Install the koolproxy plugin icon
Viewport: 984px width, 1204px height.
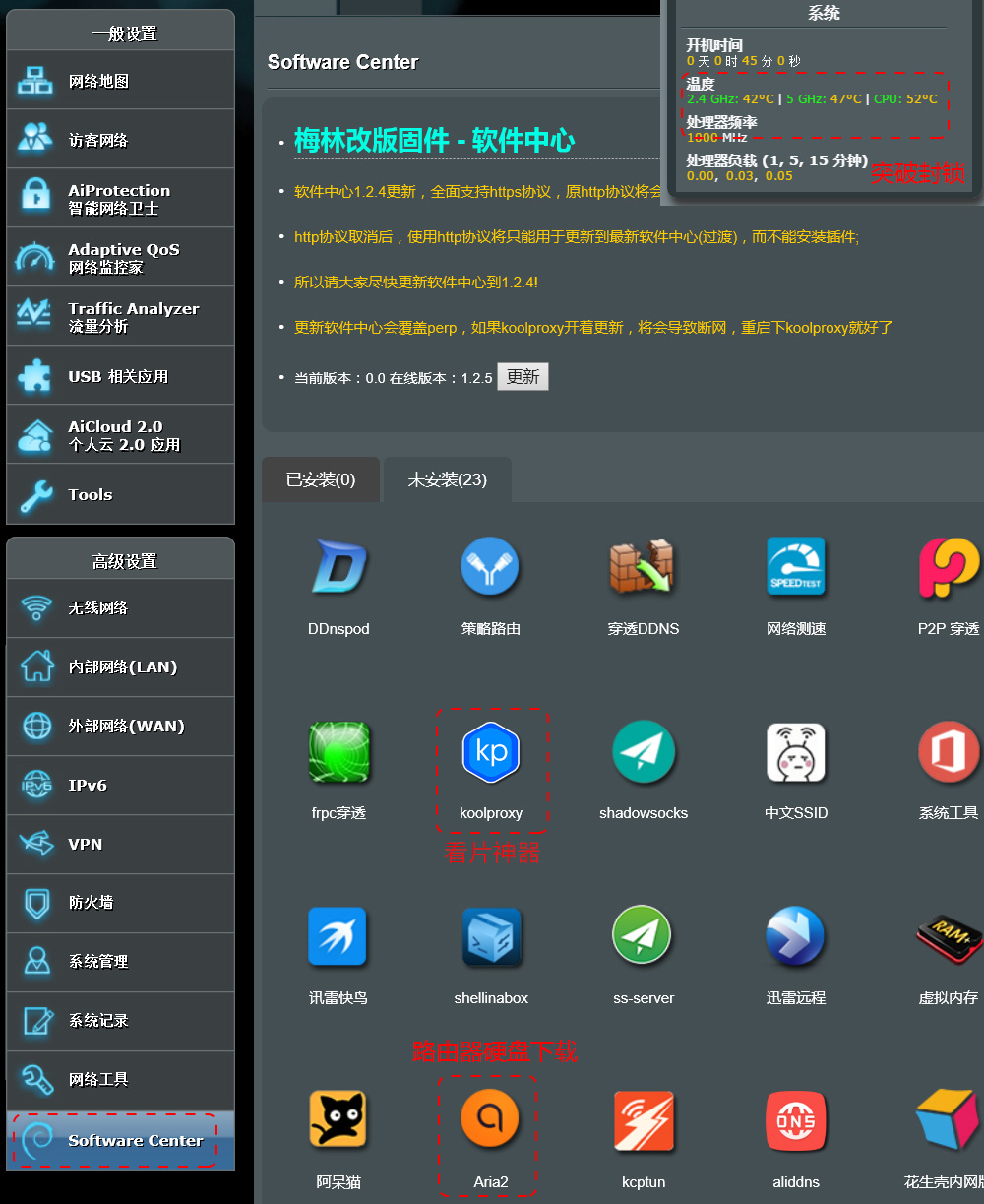[491, 751]
